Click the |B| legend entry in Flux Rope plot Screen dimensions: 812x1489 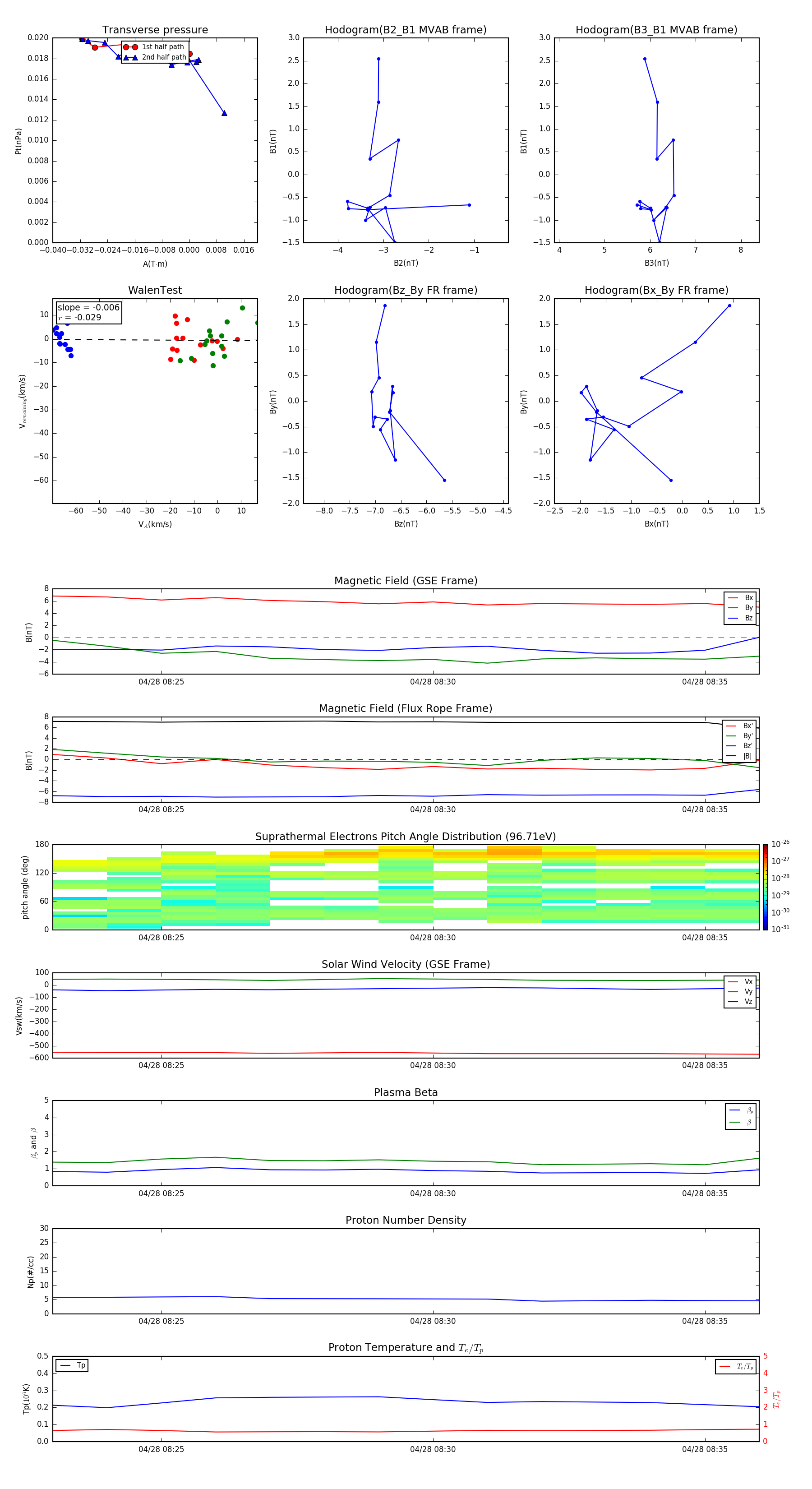(740, 756)
